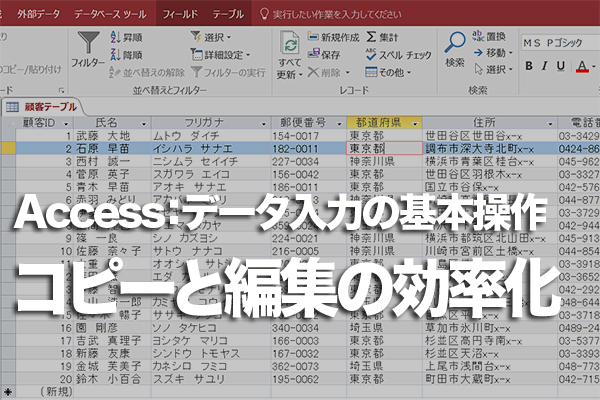Toggle Underline formatting
600x400 pixels.
(561, 66)
